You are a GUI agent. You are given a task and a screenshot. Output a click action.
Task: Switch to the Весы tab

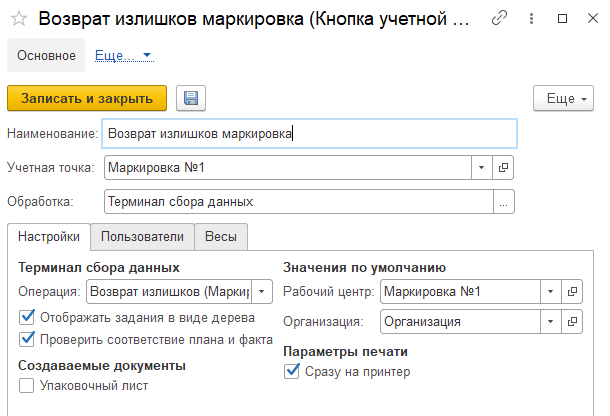221,237
